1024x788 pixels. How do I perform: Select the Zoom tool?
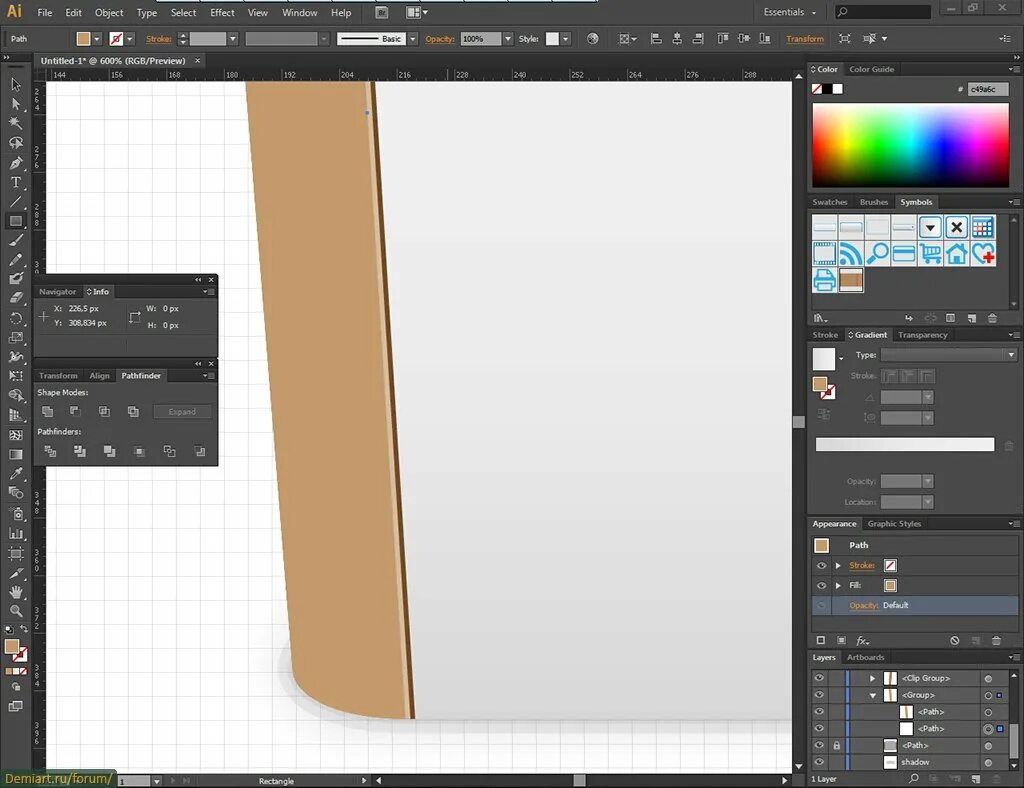click(16, 611)
